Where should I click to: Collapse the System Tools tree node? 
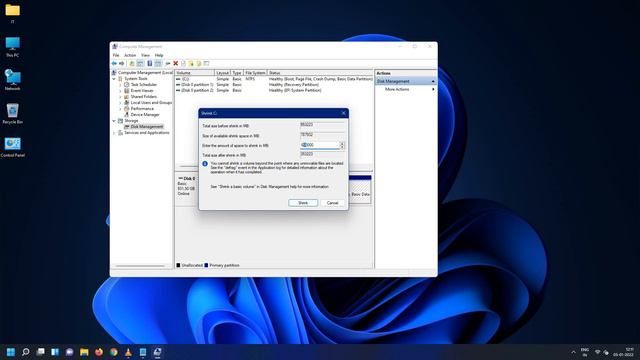point(114,78)
